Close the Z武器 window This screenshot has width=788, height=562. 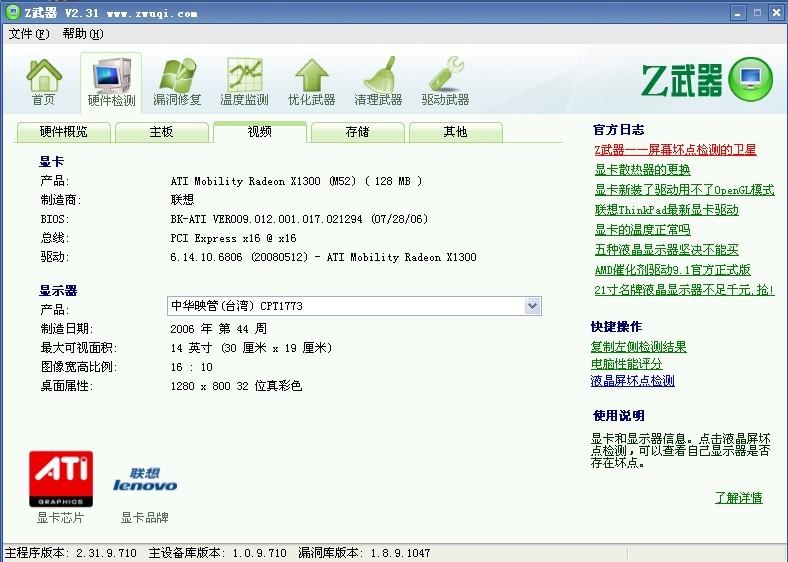pyautogui.click(x=776, y=13)
